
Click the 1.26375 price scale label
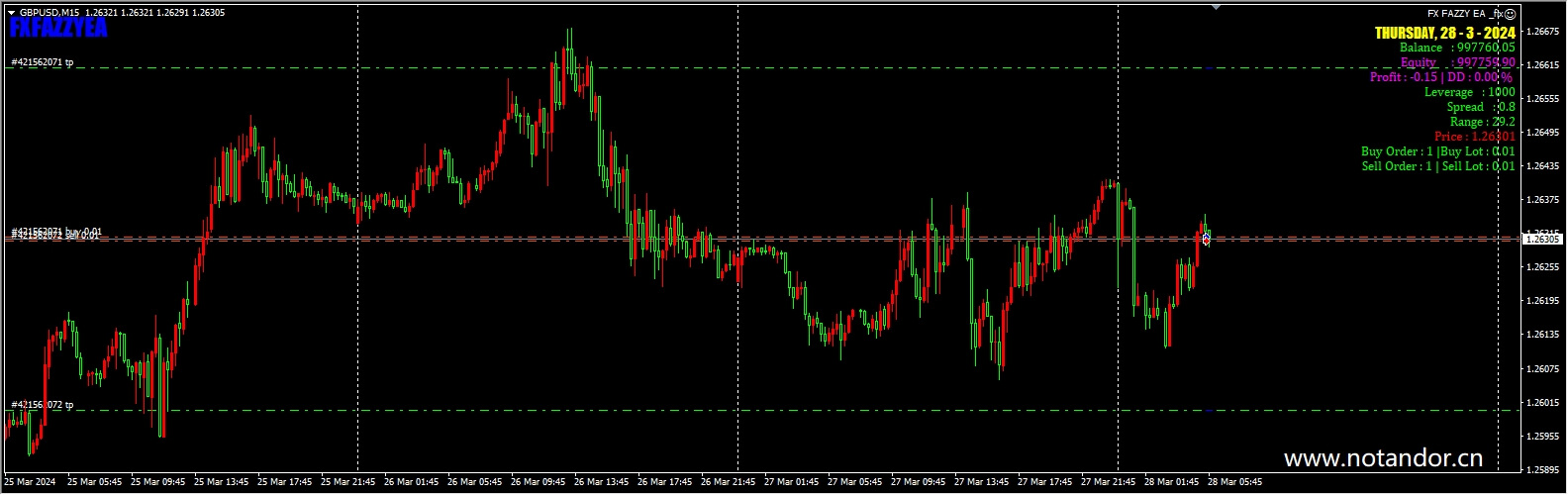[1543, 200]
